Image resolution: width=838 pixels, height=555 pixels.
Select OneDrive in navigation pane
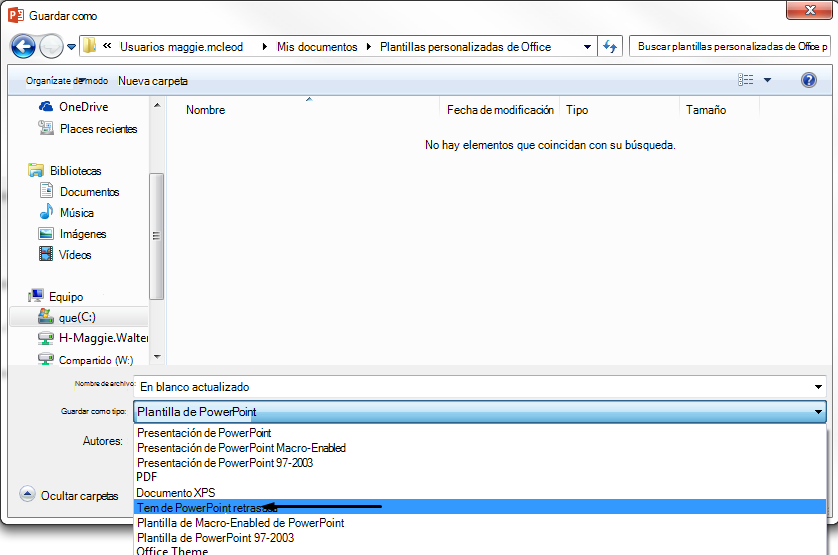pyautogui.click(x=73, y=106)
